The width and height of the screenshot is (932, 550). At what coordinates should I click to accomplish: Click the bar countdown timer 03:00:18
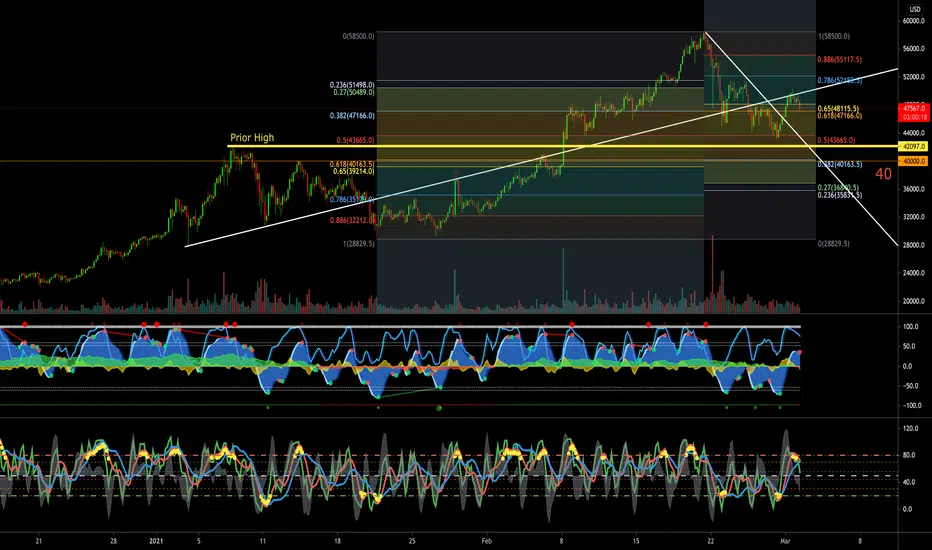pyautogui.click(x=914, y=117)
